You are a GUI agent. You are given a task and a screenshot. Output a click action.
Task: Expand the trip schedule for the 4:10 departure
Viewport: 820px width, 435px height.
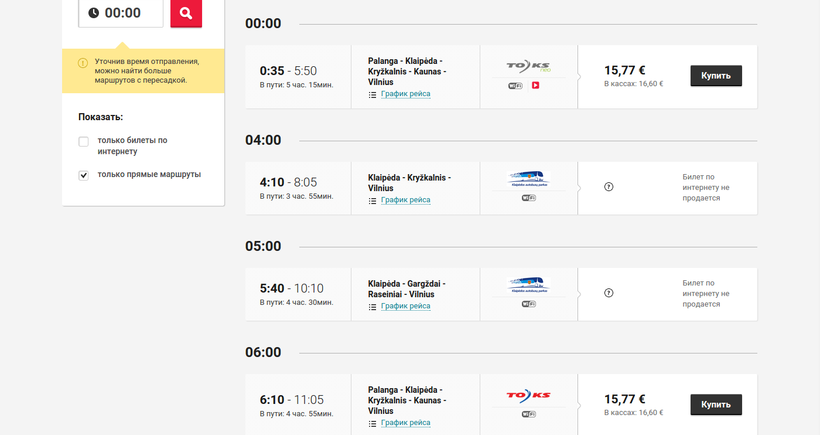click(x=405, y=200)
